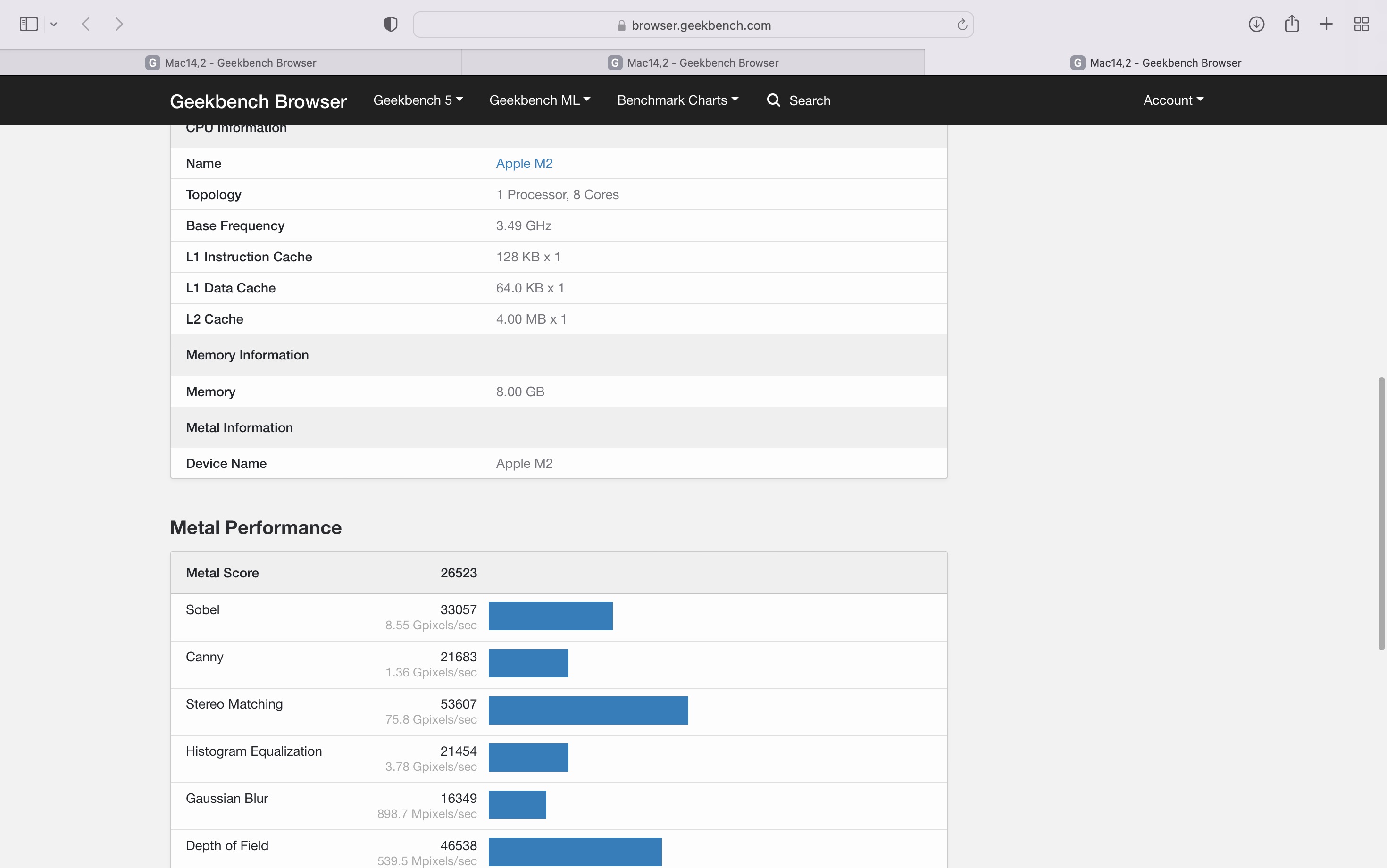Toggle the Safari sidebar icon
The height and width of the screenshot is (868, 1387).
tap(29, 24)
